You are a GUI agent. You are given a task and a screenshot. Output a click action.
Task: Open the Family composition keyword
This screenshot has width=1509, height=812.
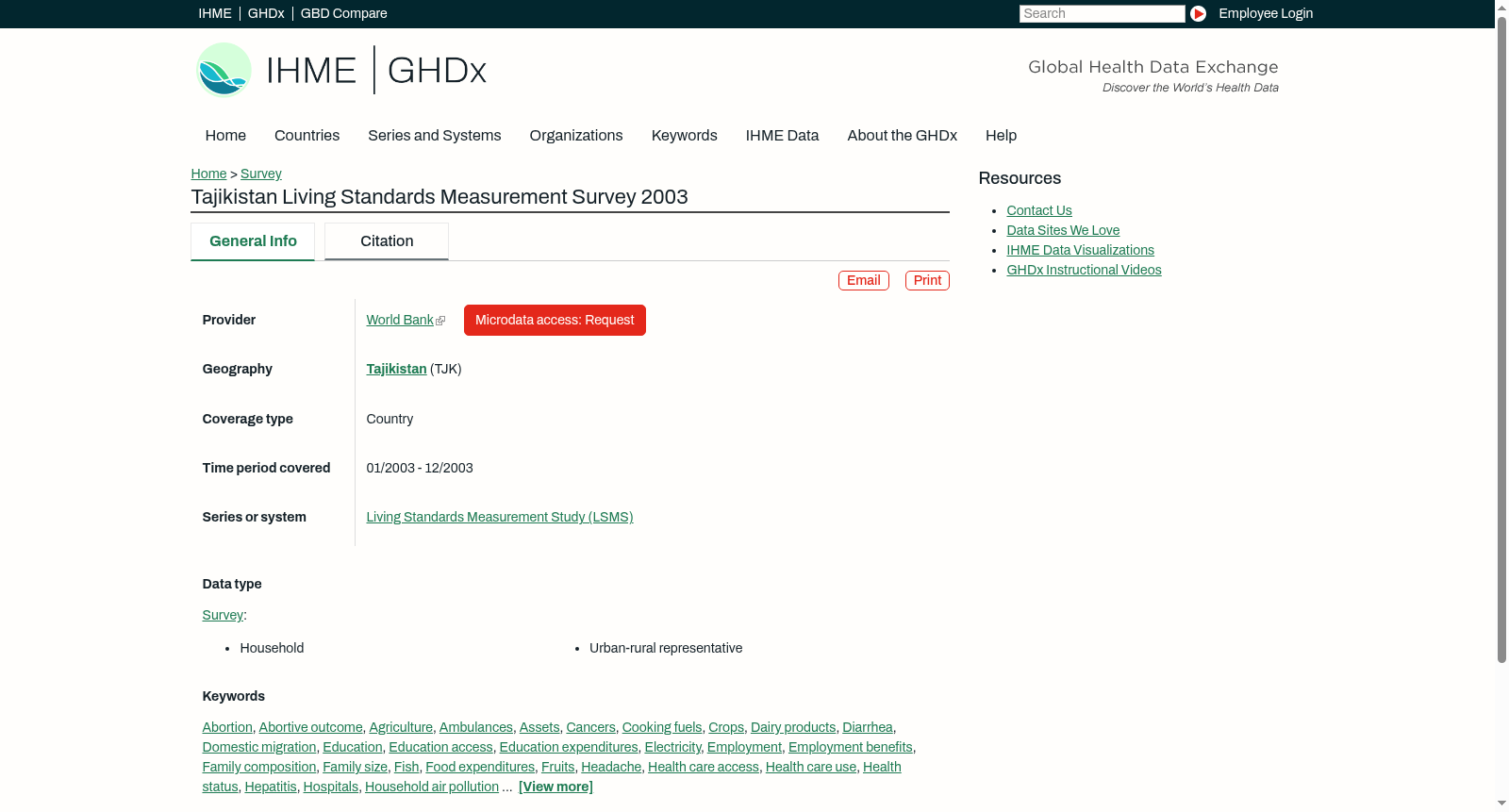pos(259,767)
